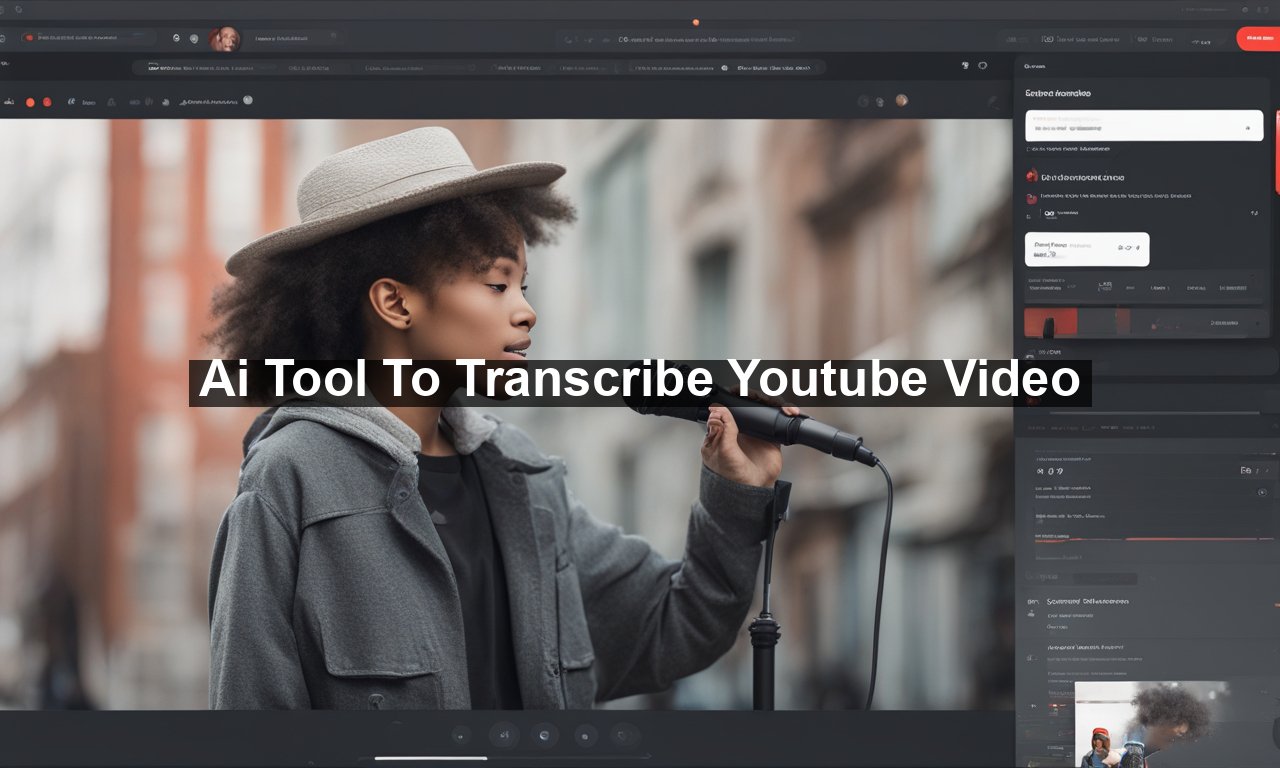Select the small white card in the right panel
Image resolution: width=1280 pixels, height=768 pixels.
pyautogui.click(x=1087, y=249)
